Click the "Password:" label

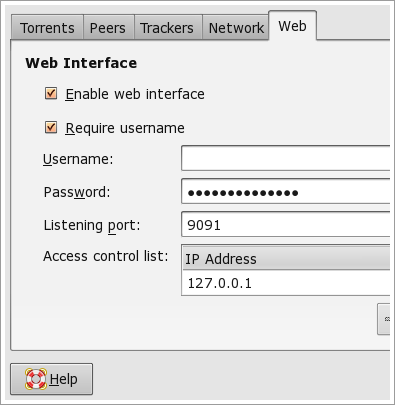tap(77, 192)
